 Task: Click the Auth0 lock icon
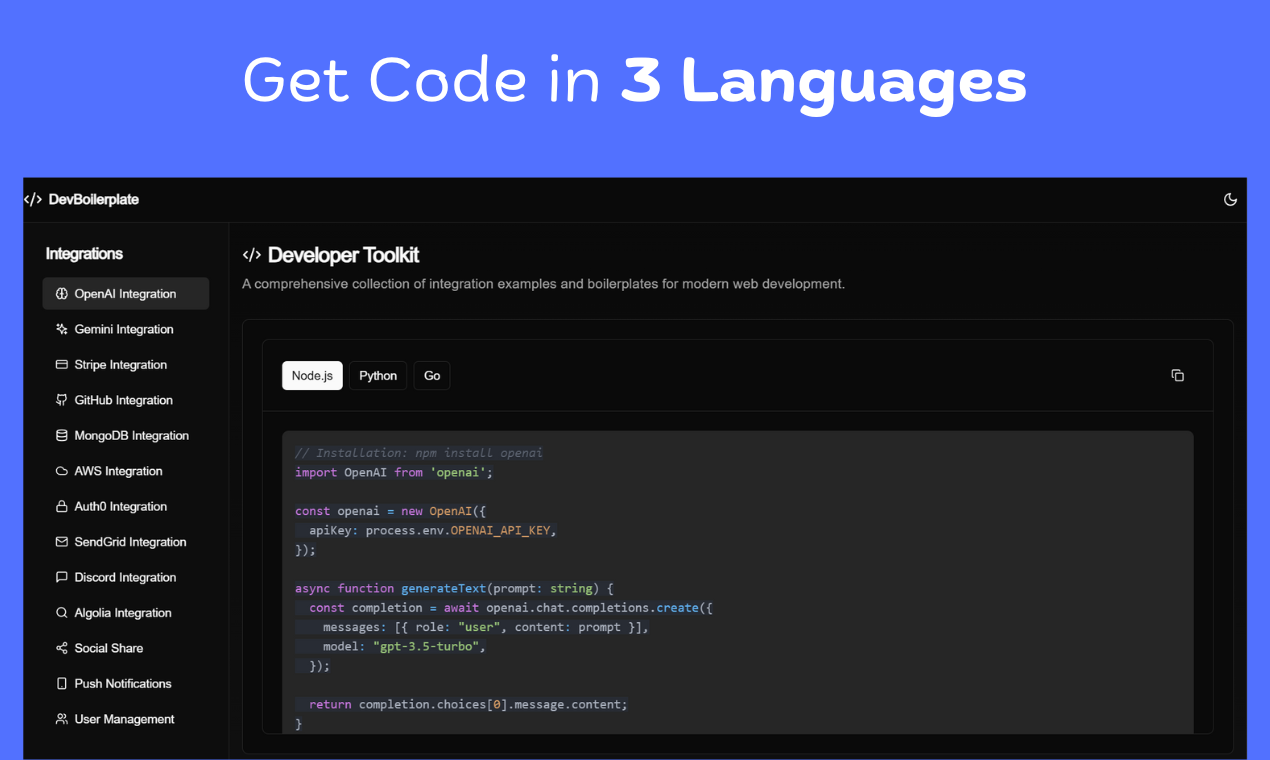coord(62,507)
